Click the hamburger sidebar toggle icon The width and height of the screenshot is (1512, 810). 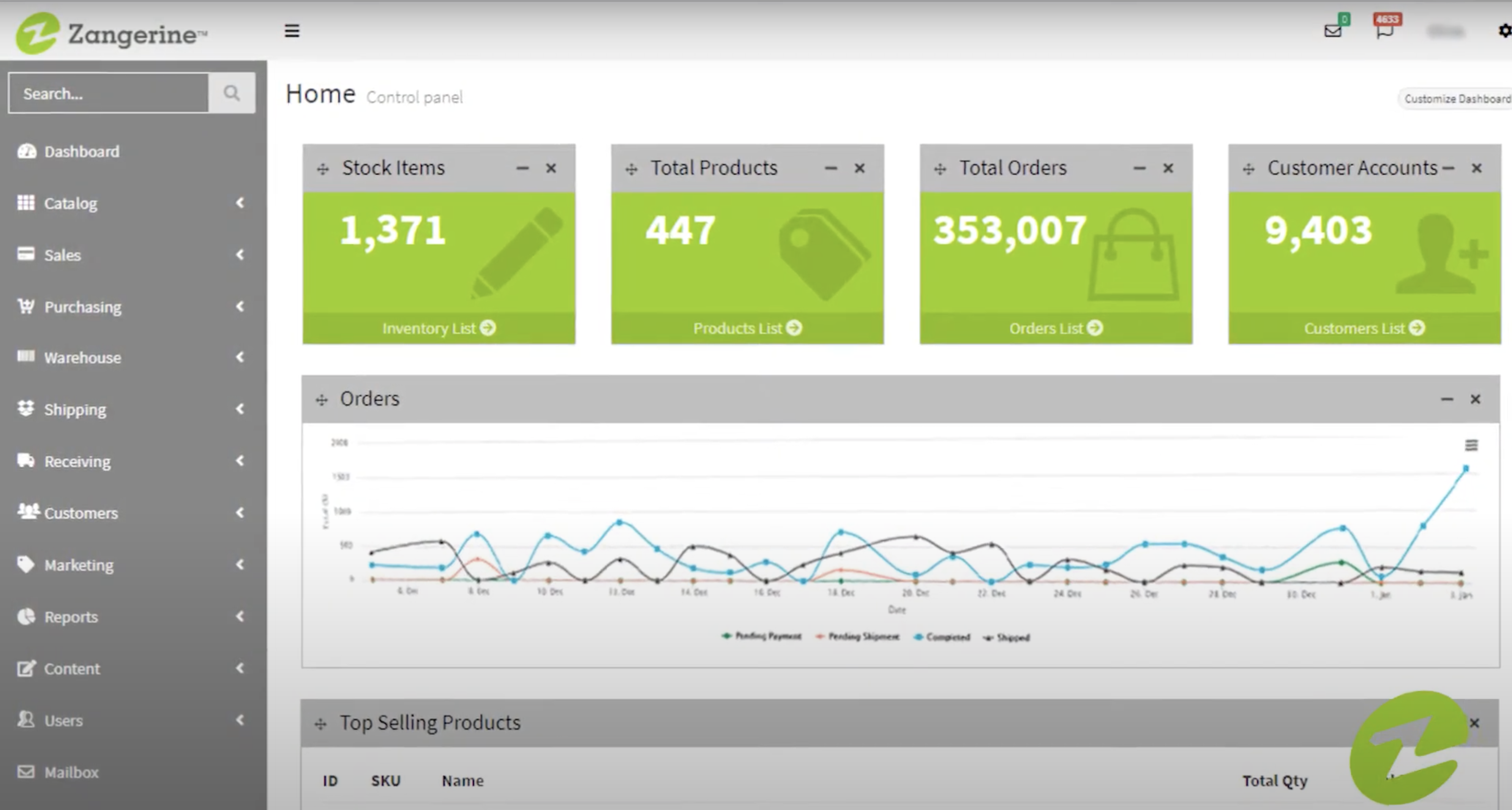pos(292,30)
